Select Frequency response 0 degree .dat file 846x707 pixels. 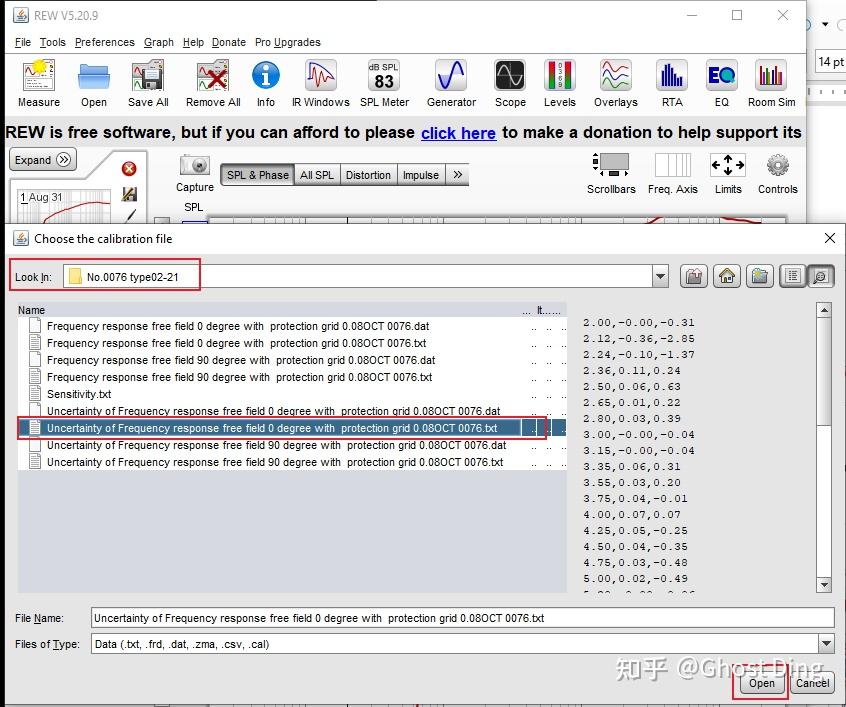click(292, 326)
